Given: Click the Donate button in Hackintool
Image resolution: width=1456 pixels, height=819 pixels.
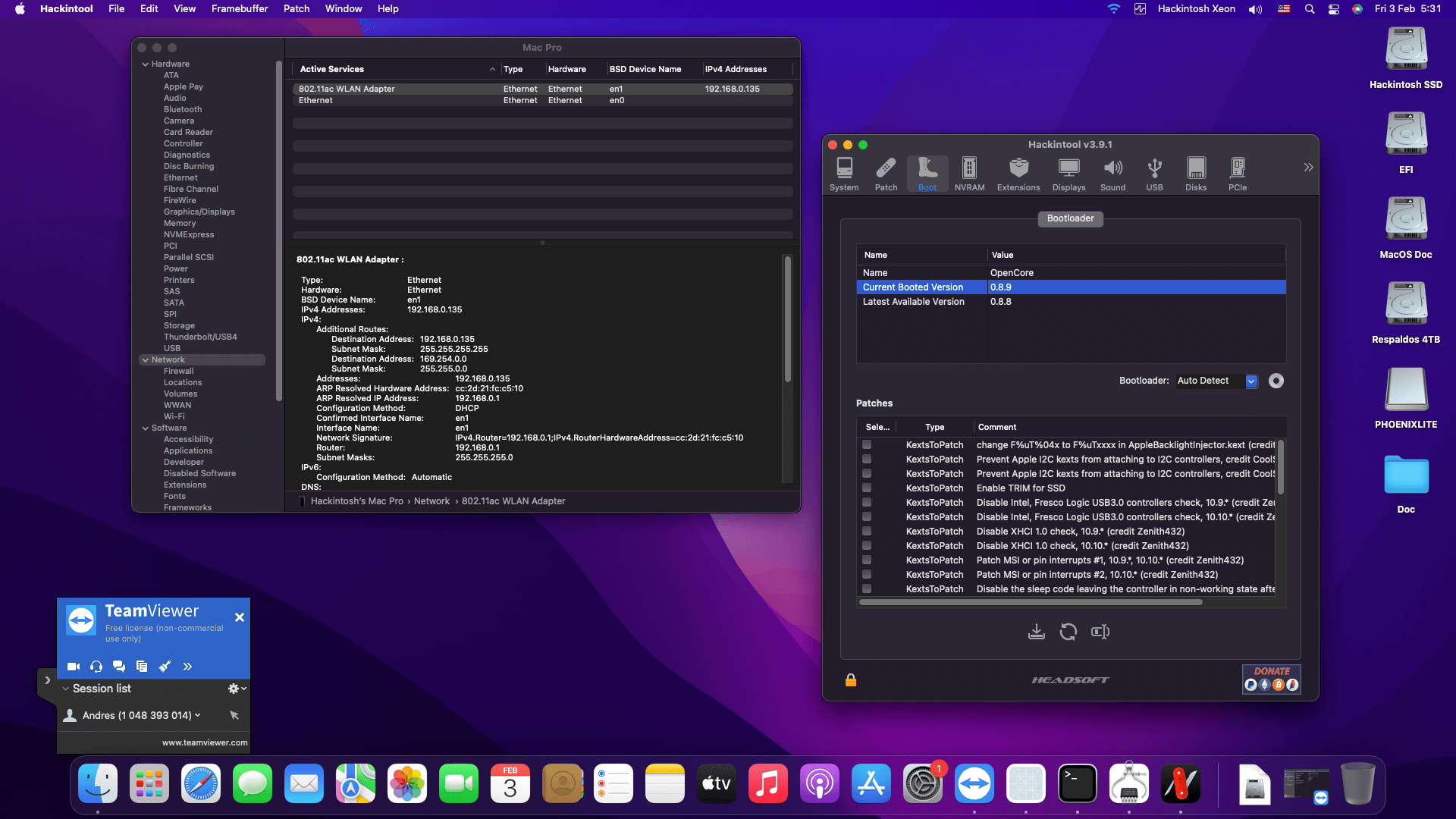Looking at the screenshot, I should tap(1272, 679).
